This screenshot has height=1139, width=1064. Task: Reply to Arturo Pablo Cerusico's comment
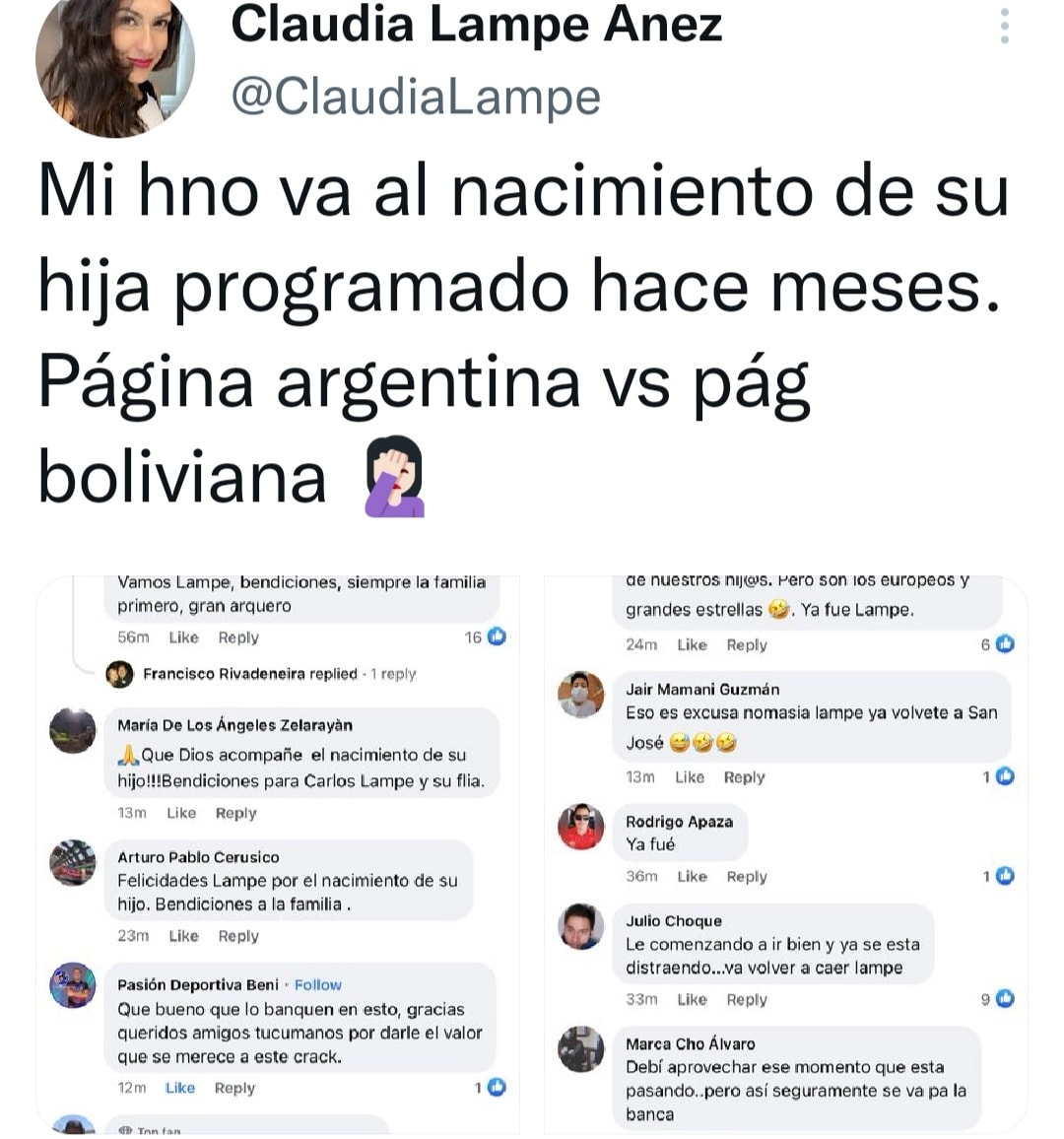click(238, 936)
